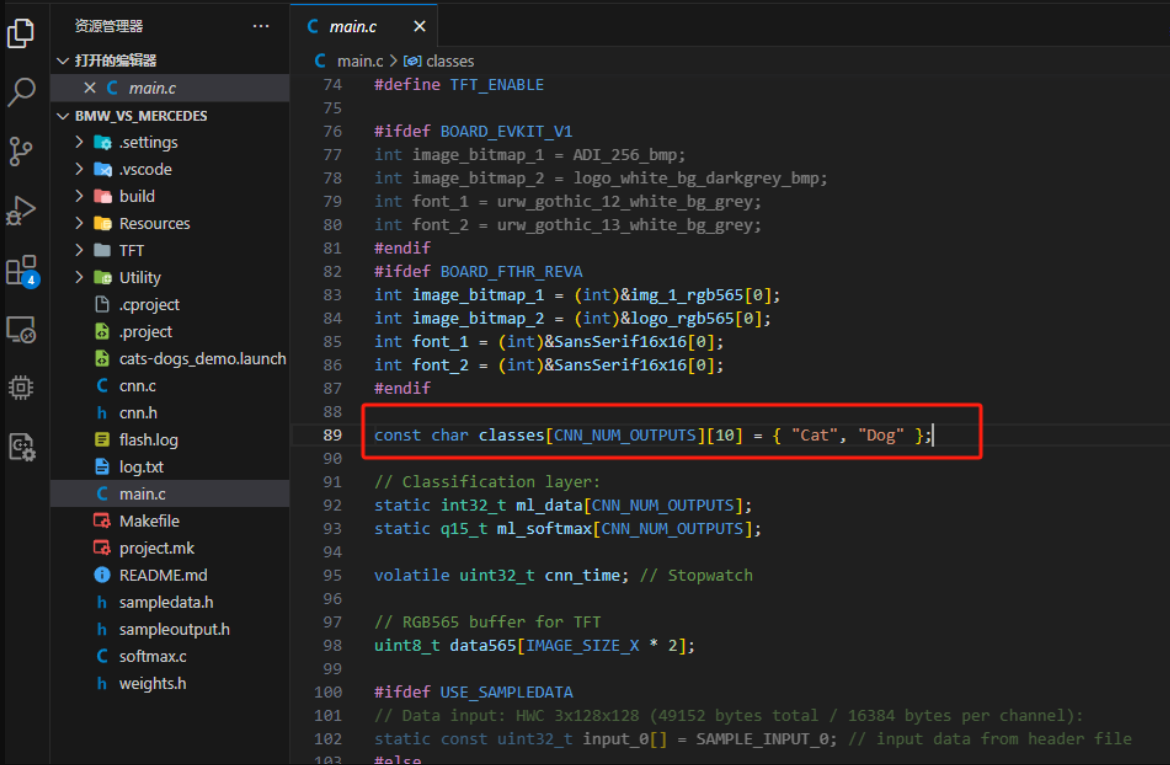This screenshot has width=1170, height=765.
Task: Click BOARD_FTHR_REVA on line 82
Action: 511,272
